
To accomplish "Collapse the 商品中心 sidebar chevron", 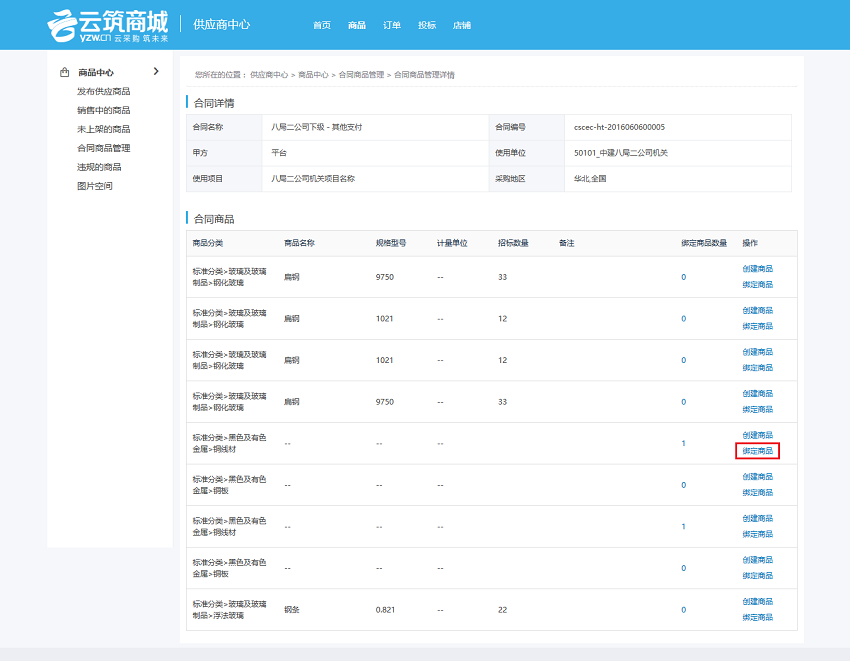I will coord(156,71).
